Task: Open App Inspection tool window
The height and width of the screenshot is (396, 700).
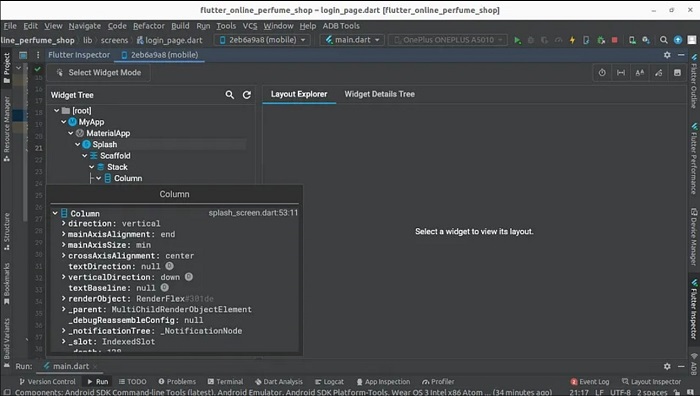Action: 383,382
